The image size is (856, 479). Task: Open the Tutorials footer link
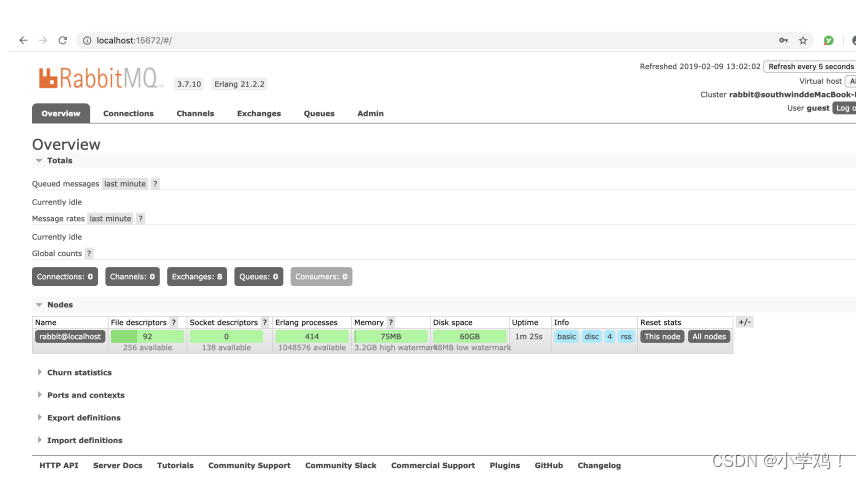coord(175,465)
